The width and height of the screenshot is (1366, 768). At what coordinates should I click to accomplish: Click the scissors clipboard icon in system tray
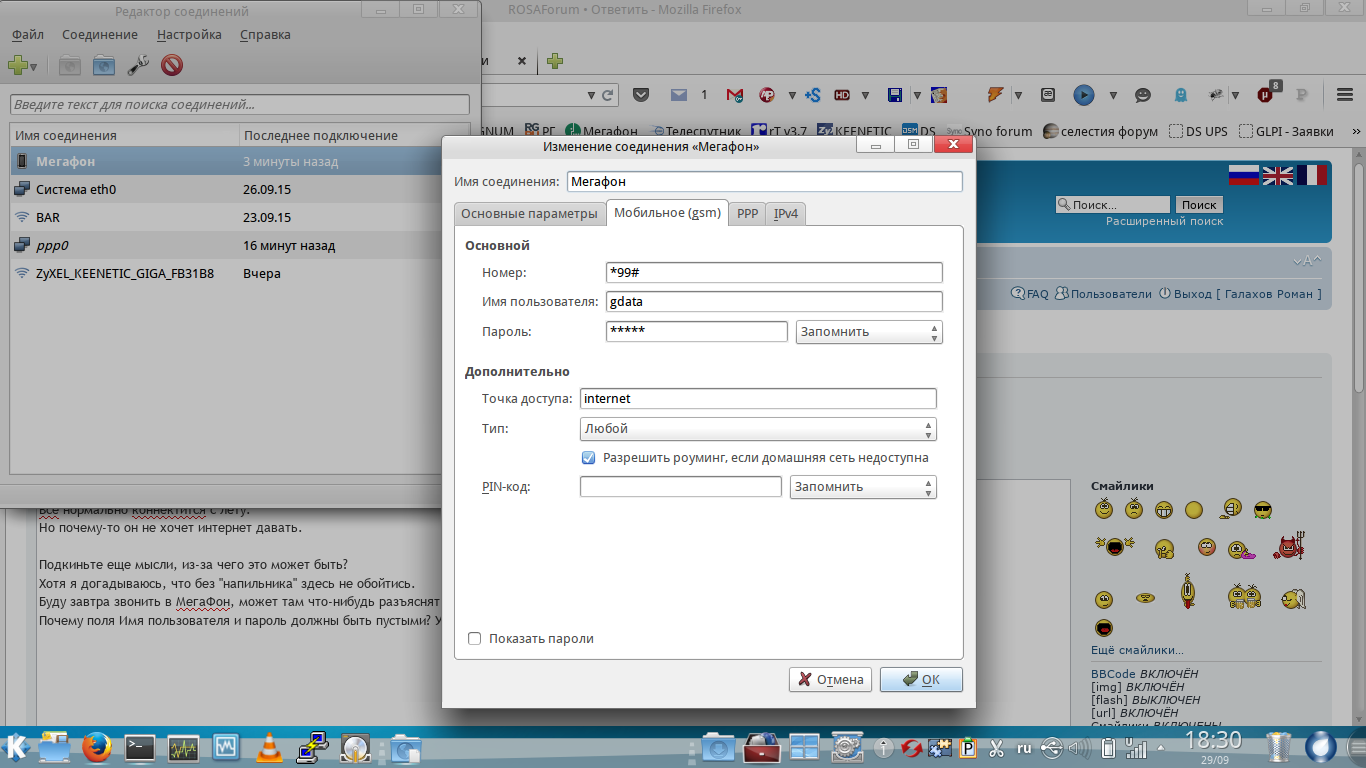pyautogui.click(x=996, y=748)
